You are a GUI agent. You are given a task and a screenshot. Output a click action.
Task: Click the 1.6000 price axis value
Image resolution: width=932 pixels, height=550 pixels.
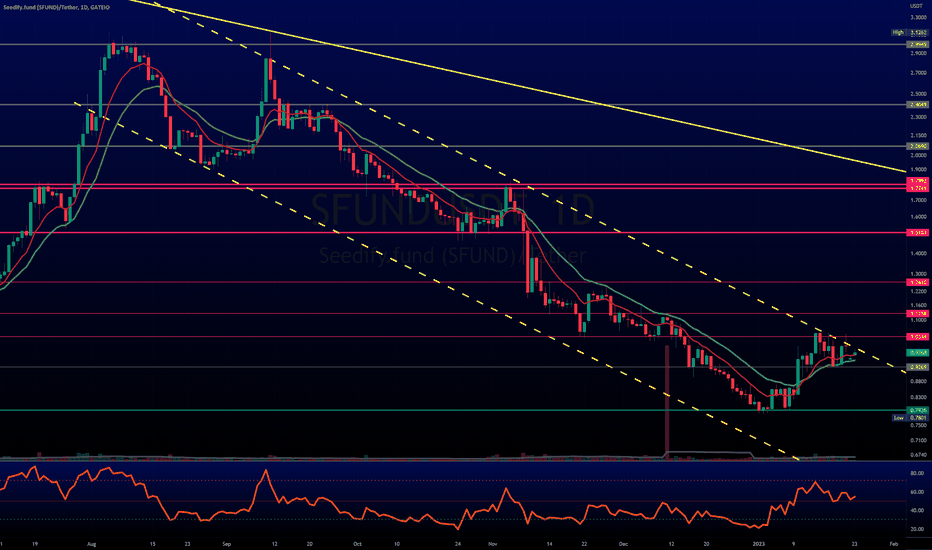pyautogui.click(x=918, y=217)
